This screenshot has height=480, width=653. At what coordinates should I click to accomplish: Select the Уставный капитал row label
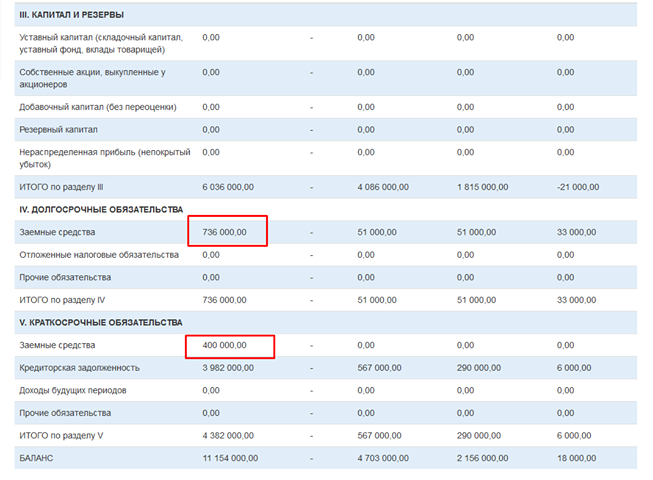click(91, 43)
